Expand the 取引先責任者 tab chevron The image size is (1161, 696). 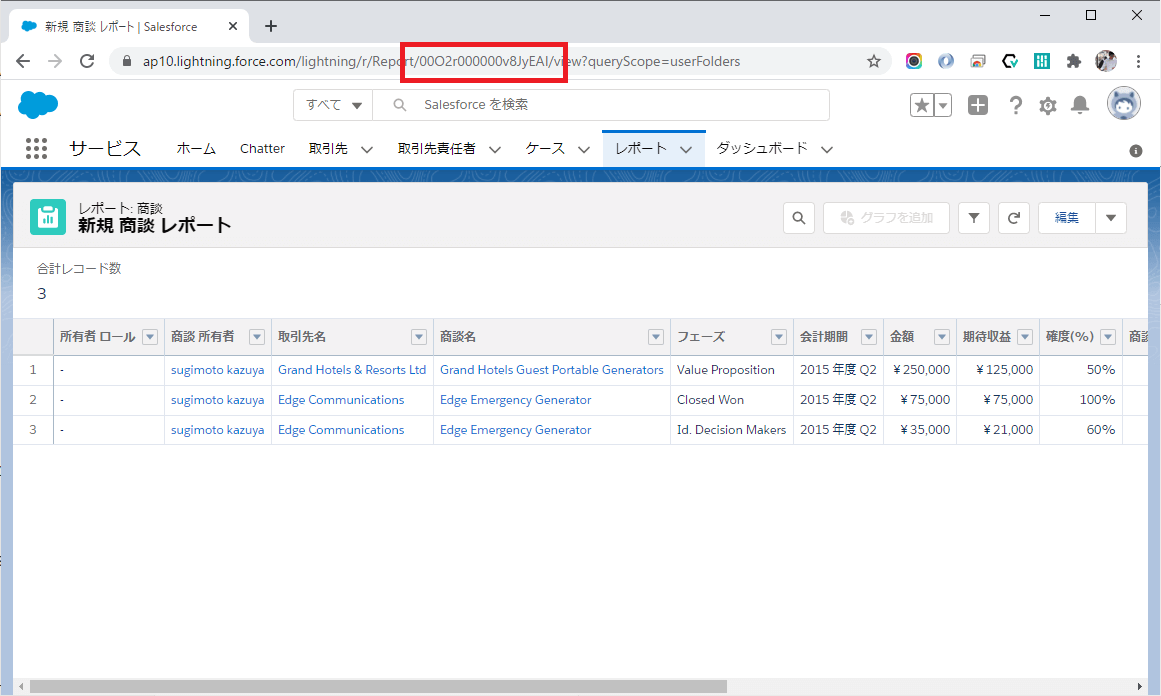click(495, 150)
